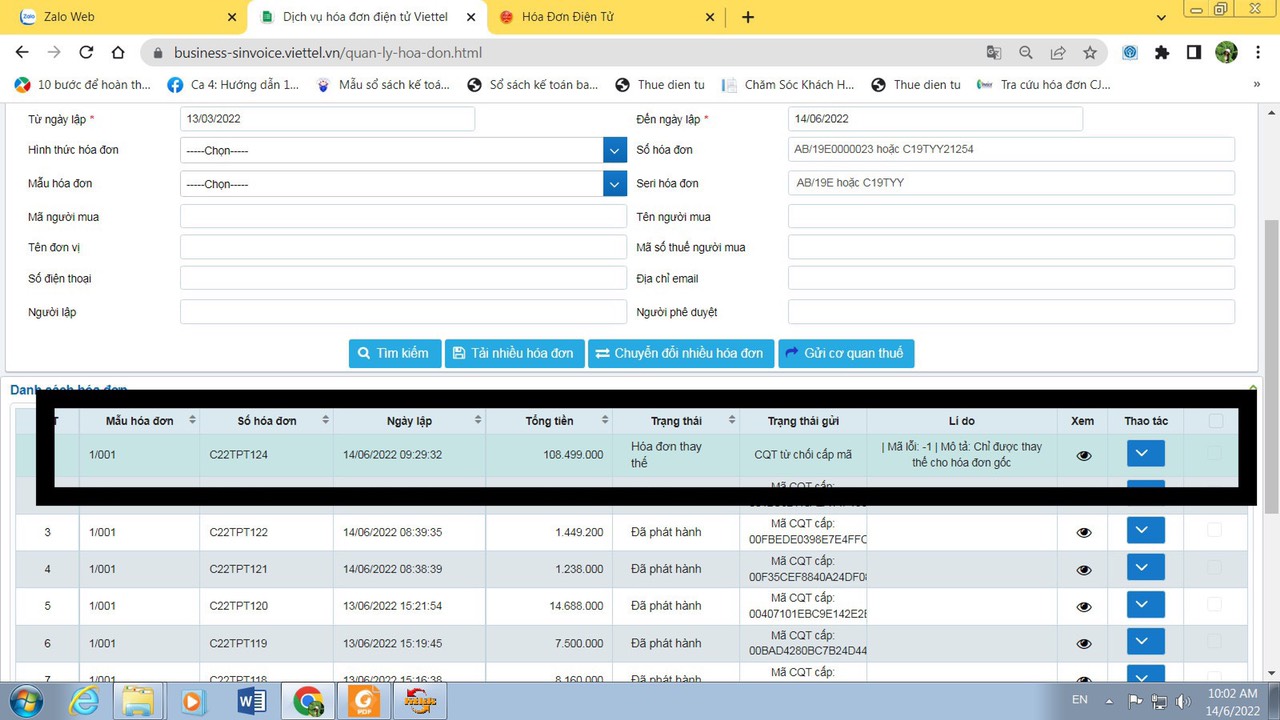The height and width of the screenshot is (720, 1280).
Task: Check the box in row C22TPT121
Action: point(1214,567)
